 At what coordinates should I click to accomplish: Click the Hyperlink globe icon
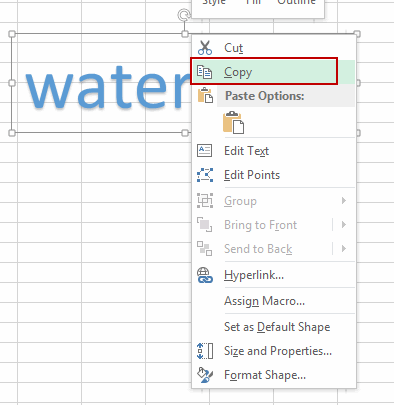[205, 275]
